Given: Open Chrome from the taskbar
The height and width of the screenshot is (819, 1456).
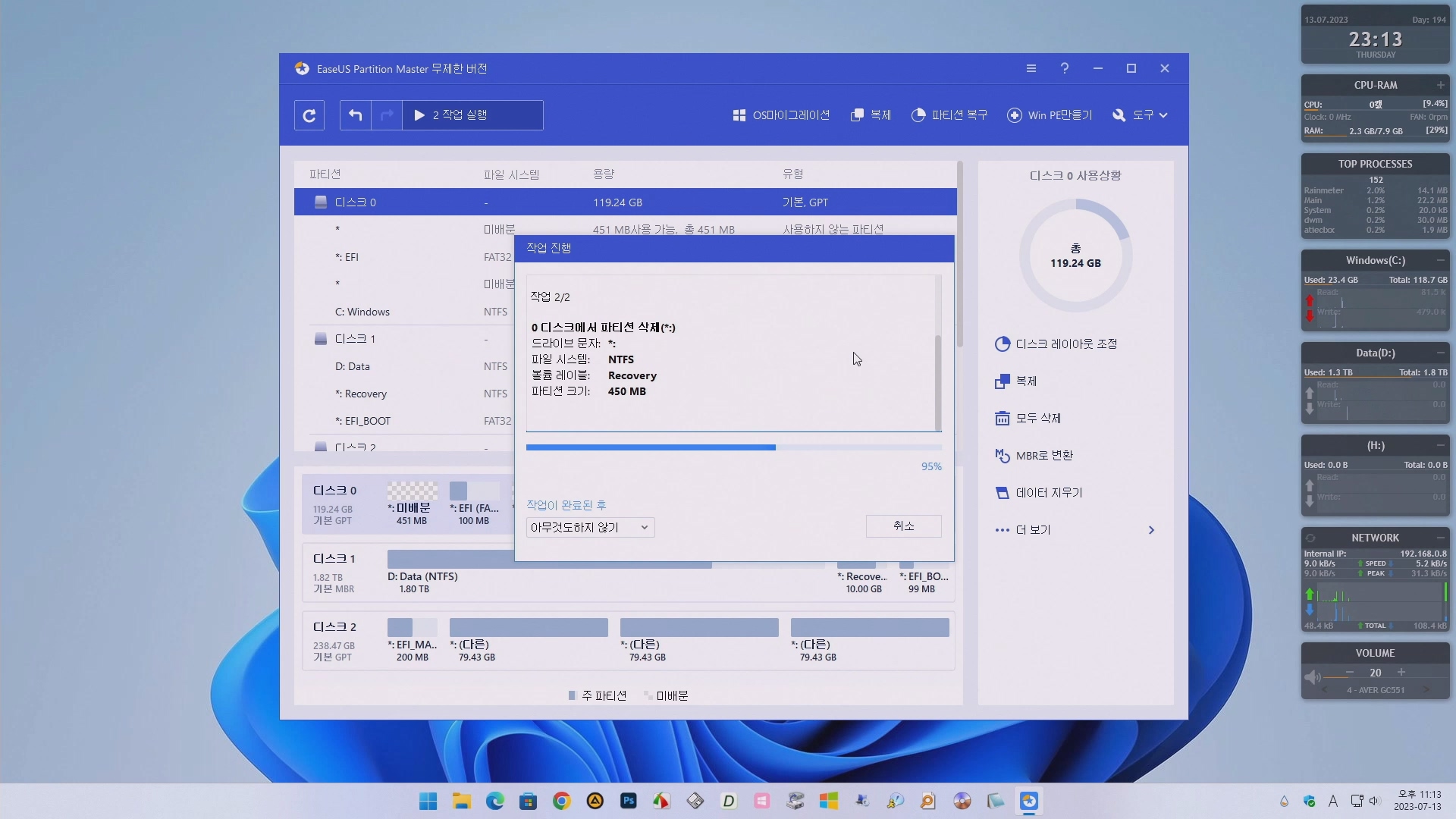Looking at the screenshot, I should [562, 801].
